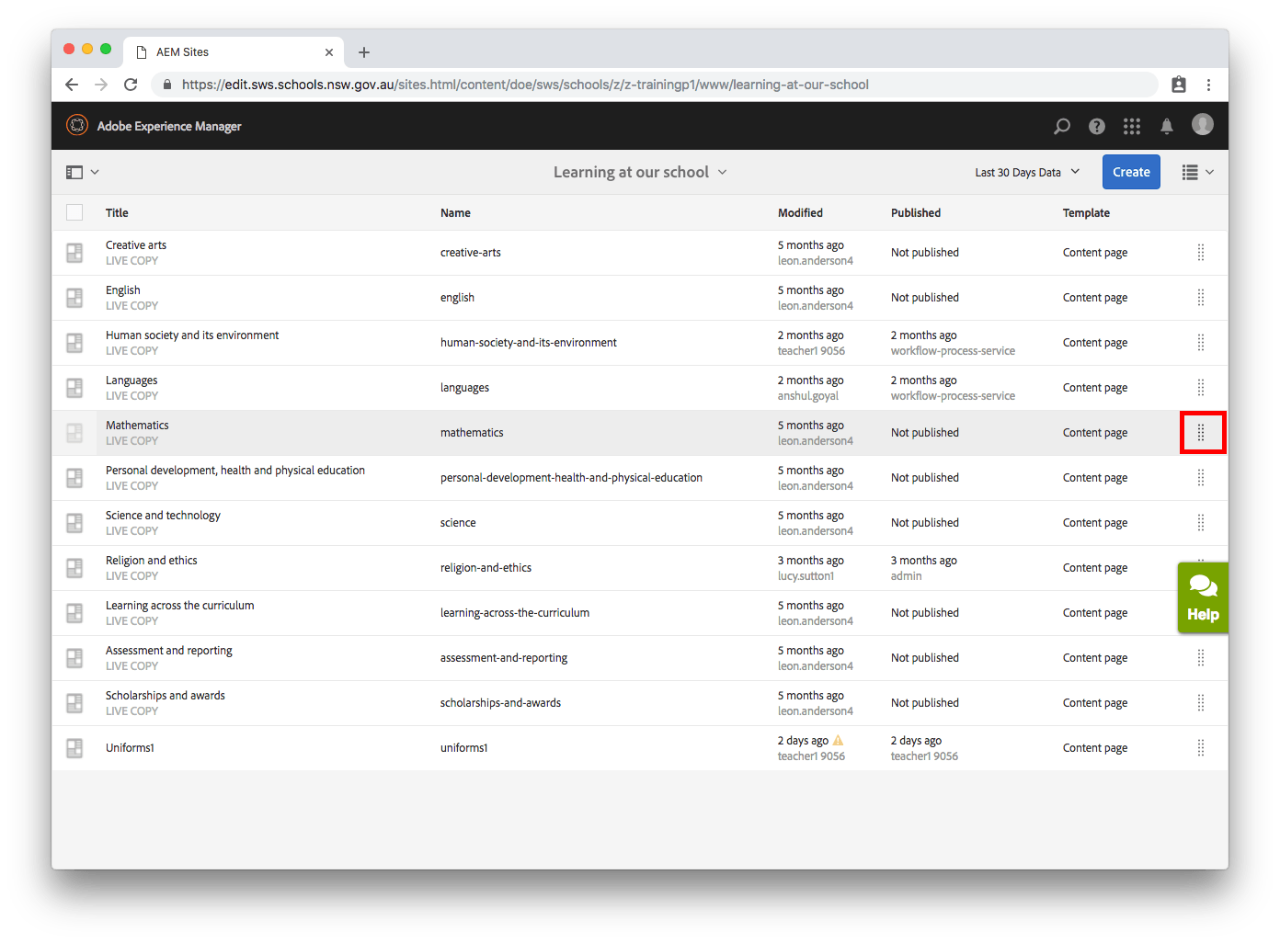Click the browser account extension icon
The height and width of the screenshot is (943, 1280).
pos(1178,85)
